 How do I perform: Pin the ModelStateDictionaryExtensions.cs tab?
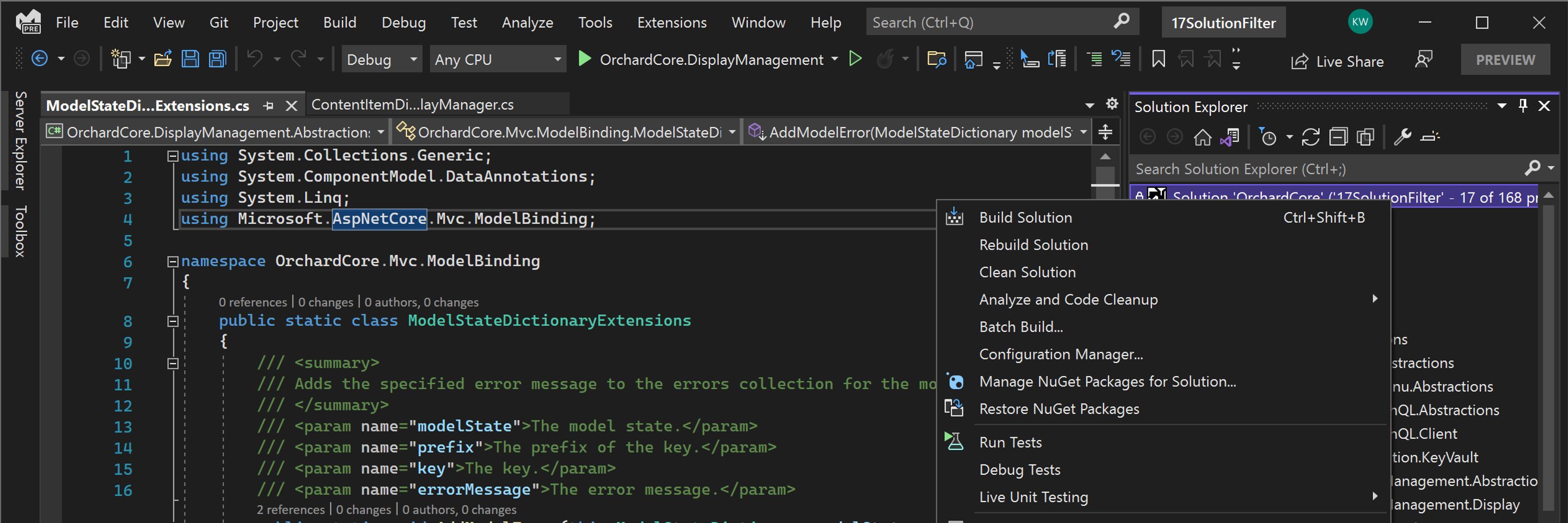tap(269, 106)
